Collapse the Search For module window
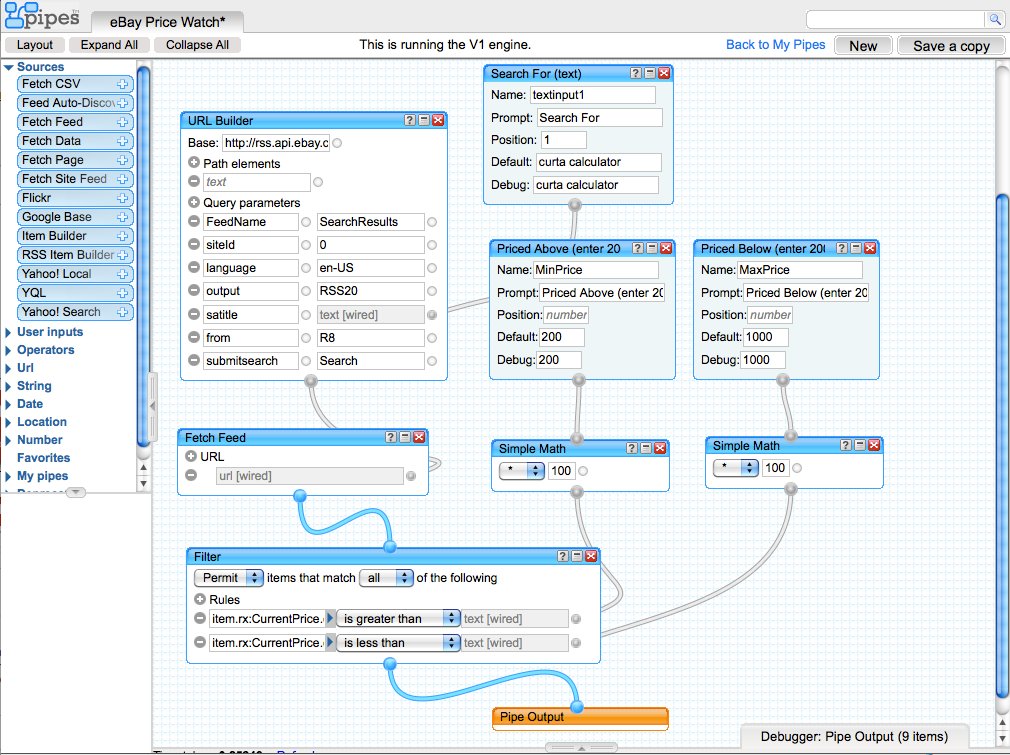 650,73
